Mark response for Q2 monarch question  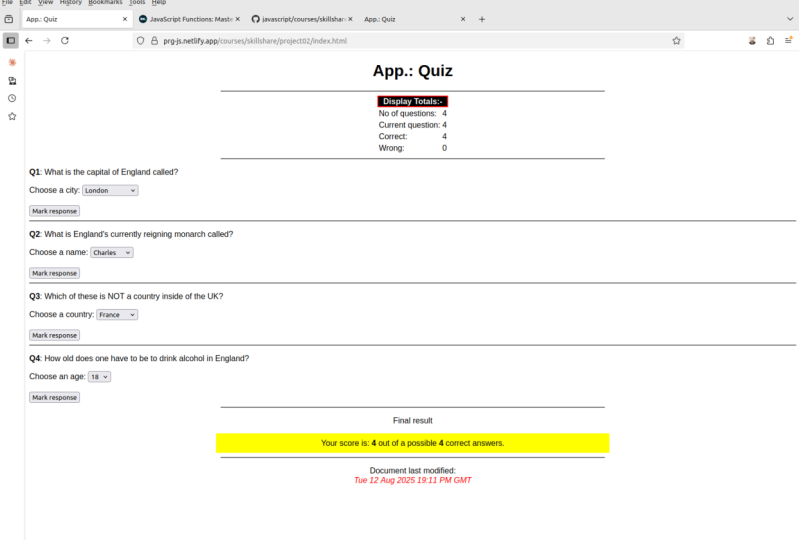(x=55, y=273)
